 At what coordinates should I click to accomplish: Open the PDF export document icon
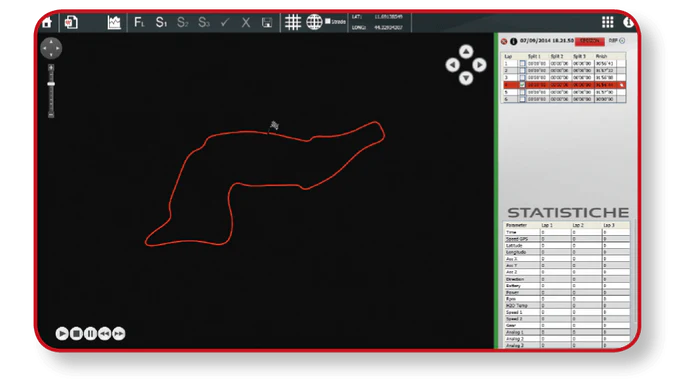coord(71,22)
